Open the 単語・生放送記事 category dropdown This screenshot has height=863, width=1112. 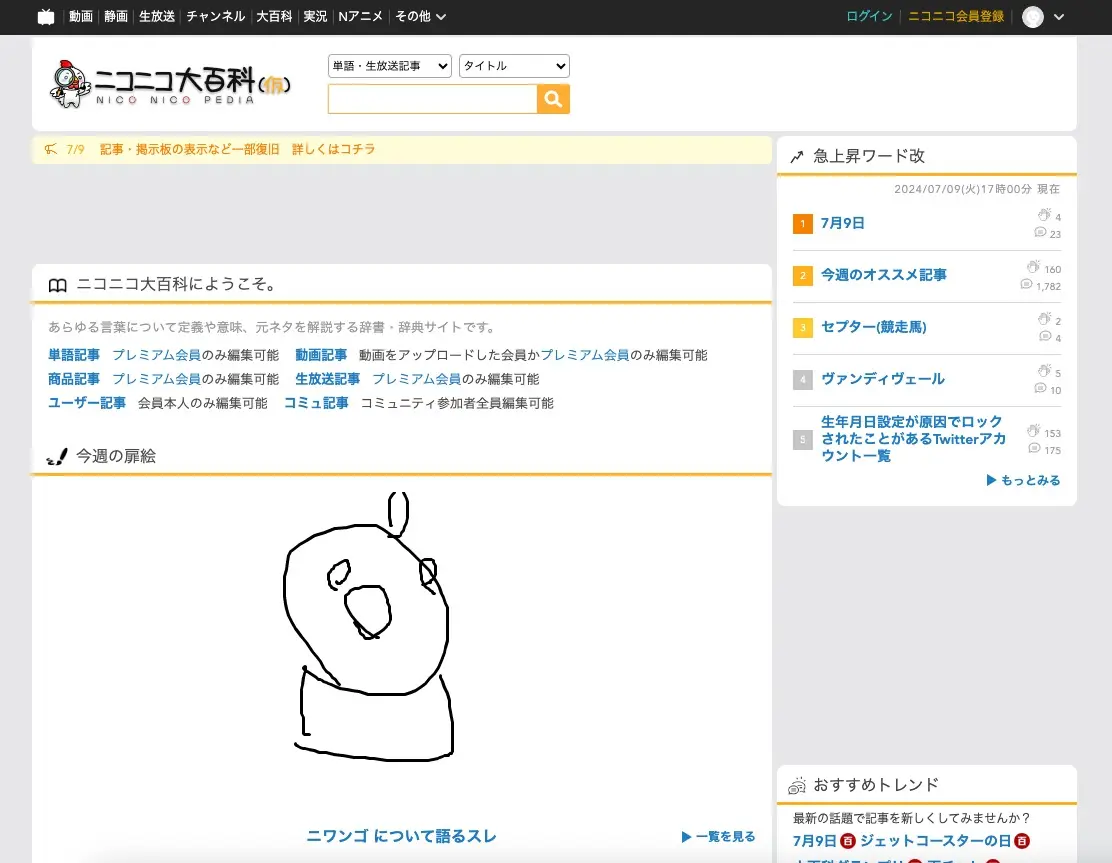pyautogui.click(x=390, y=66)
